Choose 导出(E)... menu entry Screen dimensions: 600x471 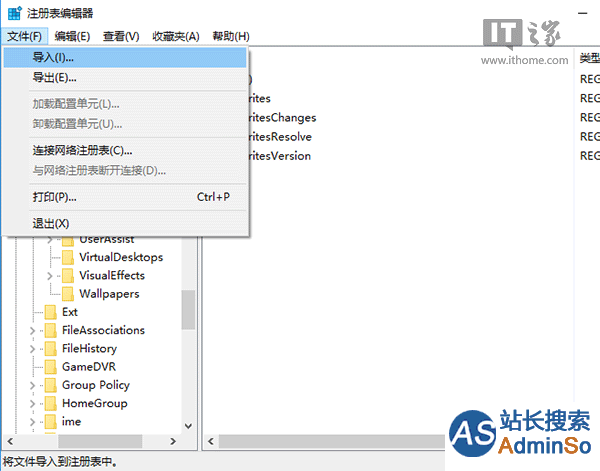[125, 78]
